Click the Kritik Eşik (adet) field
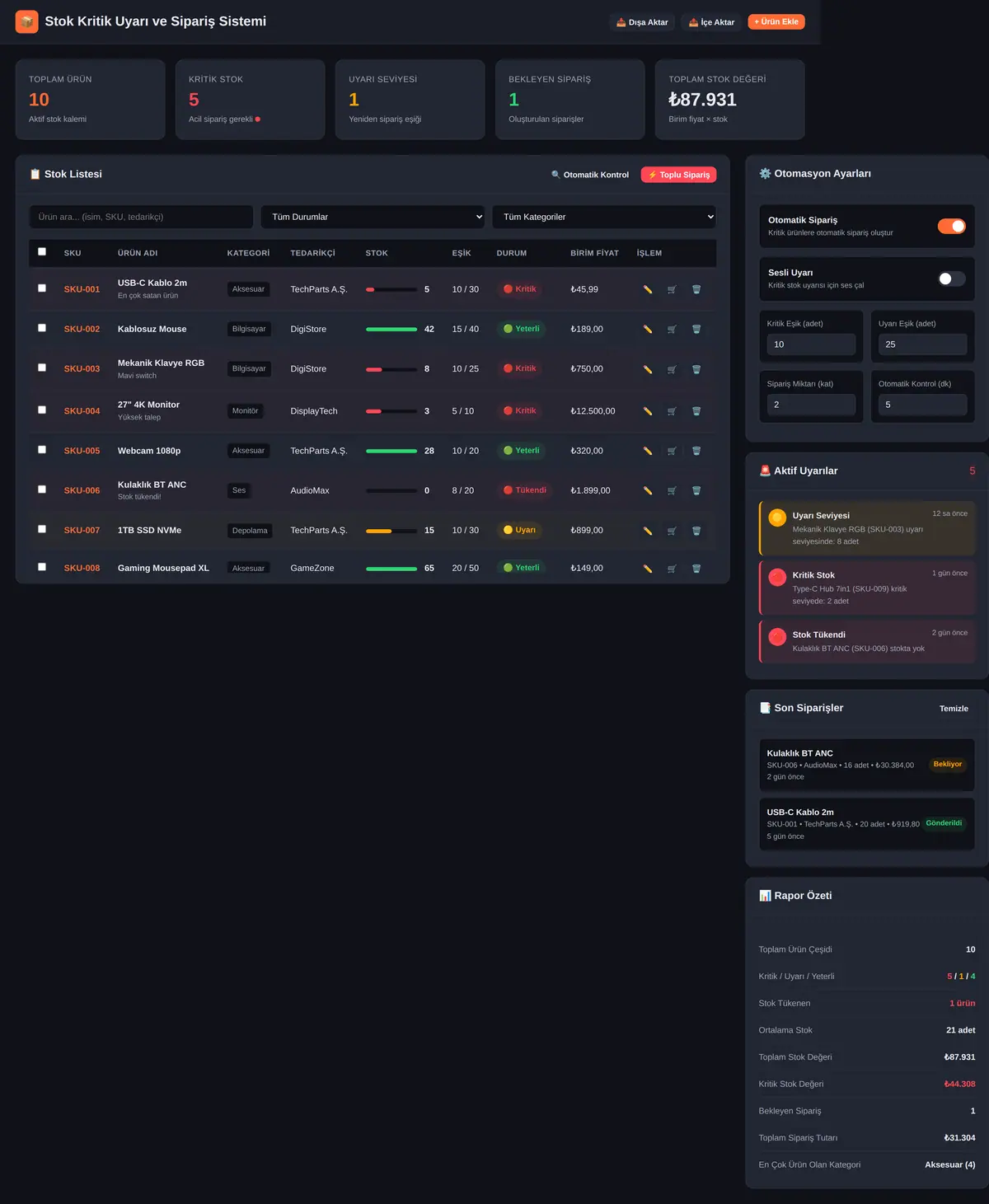 tap(811, 344)
